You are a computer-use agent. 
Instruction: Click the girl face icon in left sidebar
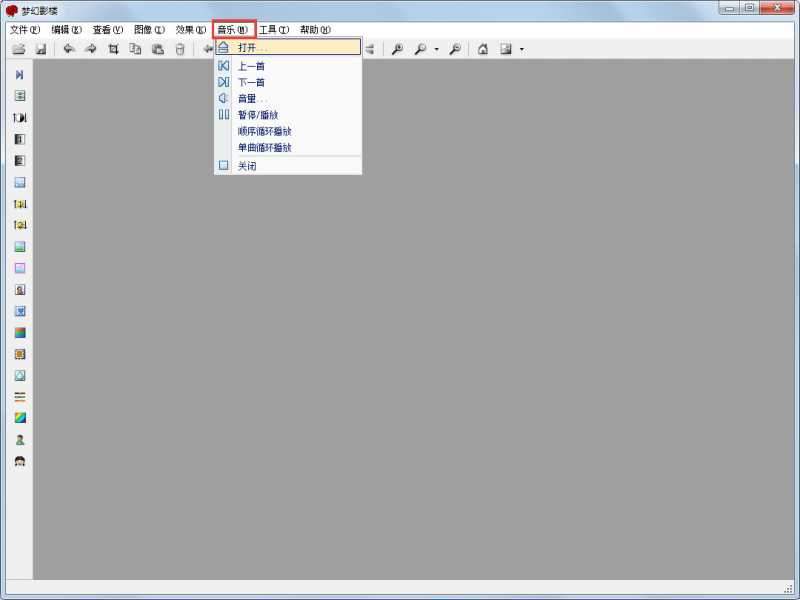pyautogui.click(x=20, y=461)
